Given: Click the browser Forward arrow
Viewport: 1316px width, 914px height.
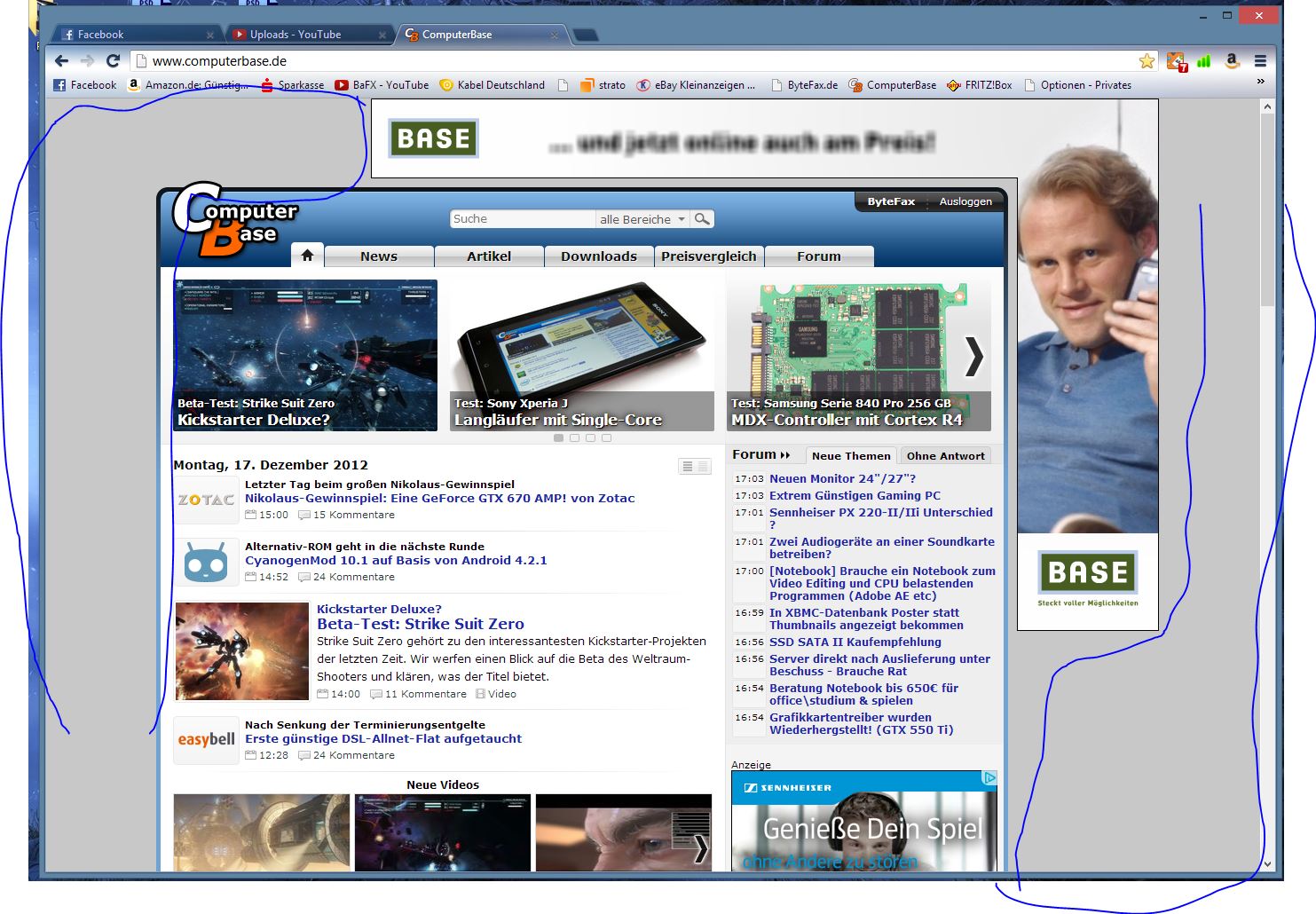Looking at the screenshot, I should coord(87,61).
